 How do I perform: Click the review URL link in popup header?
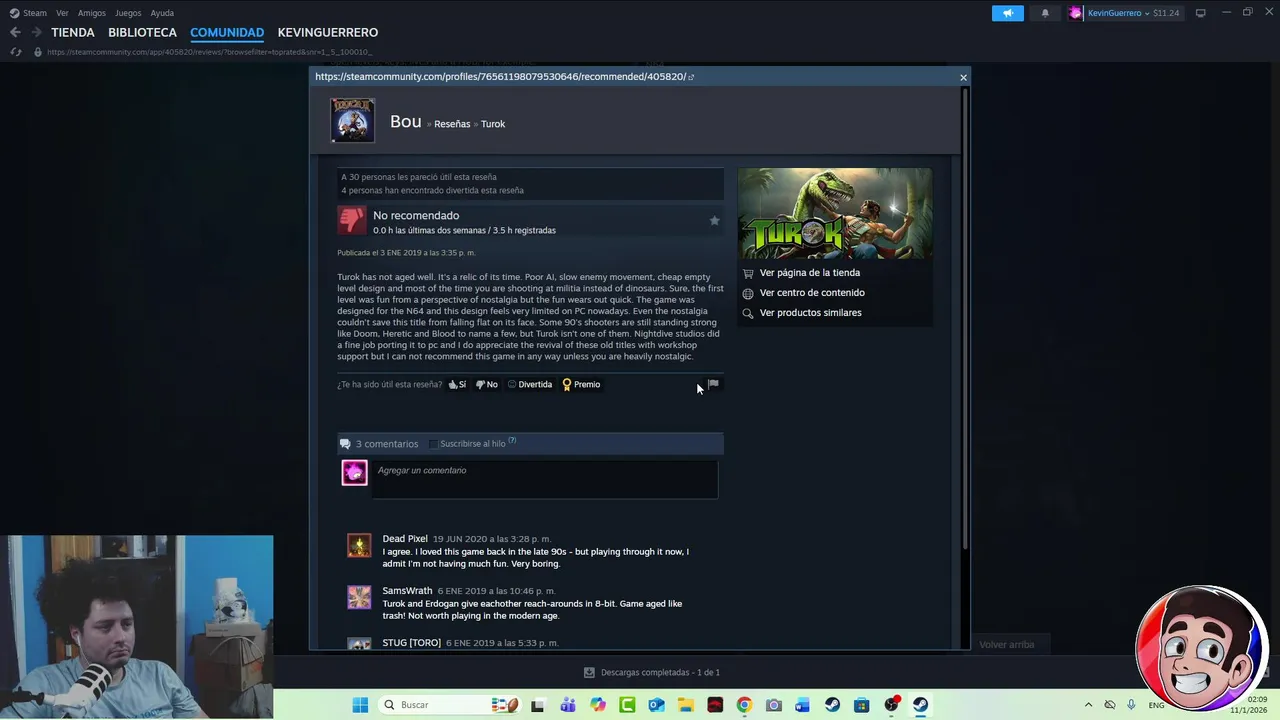[x=504, y=77]
